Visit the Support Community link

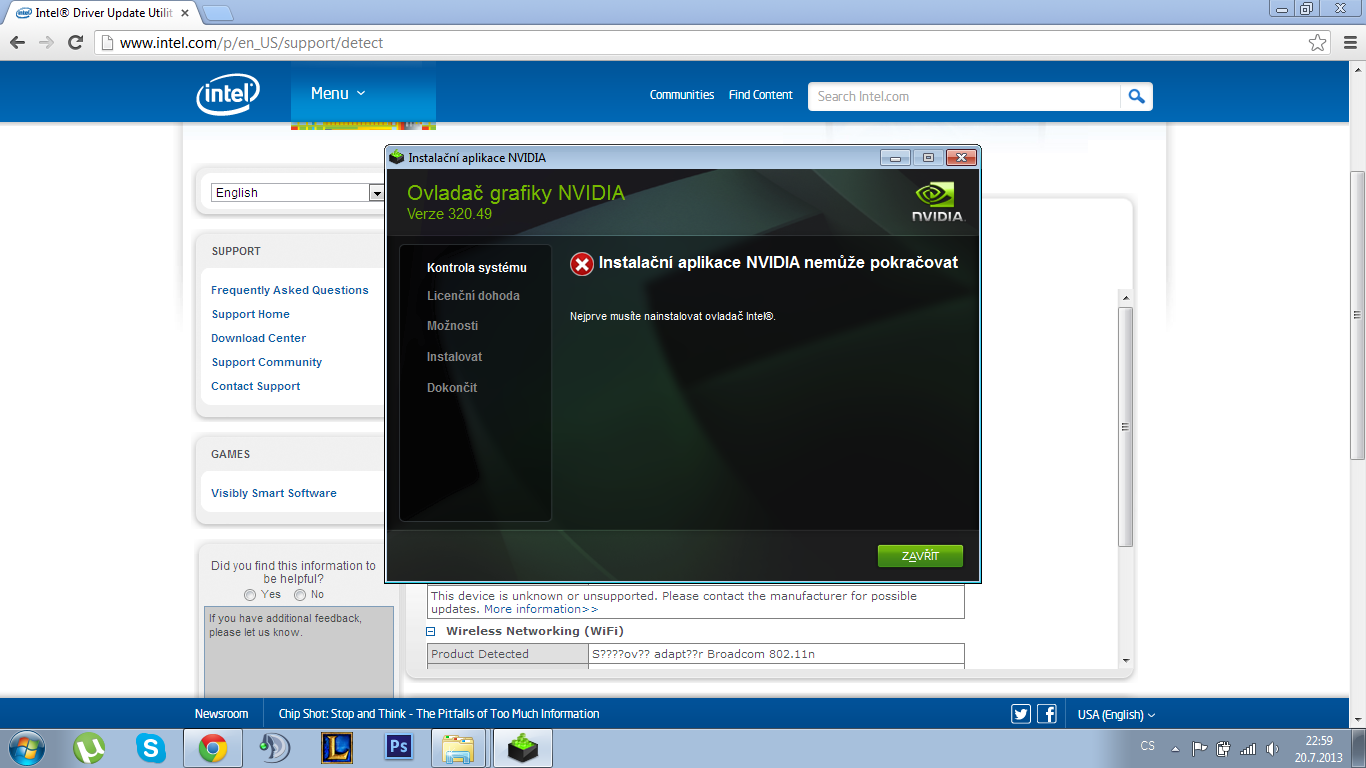(267, 362)
